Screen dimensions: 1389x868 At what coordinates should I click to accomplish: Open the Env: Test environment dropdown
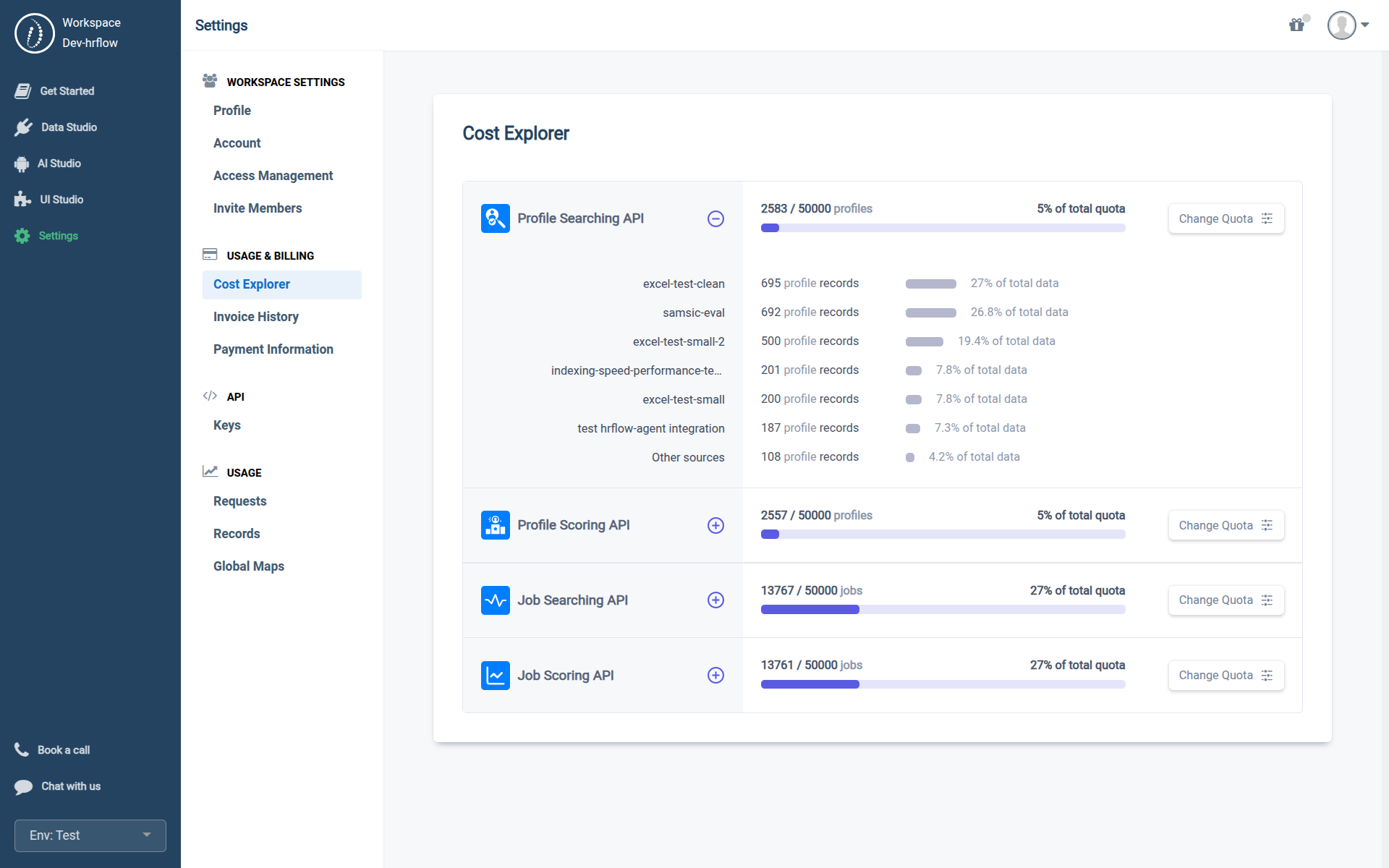point(90,835)
